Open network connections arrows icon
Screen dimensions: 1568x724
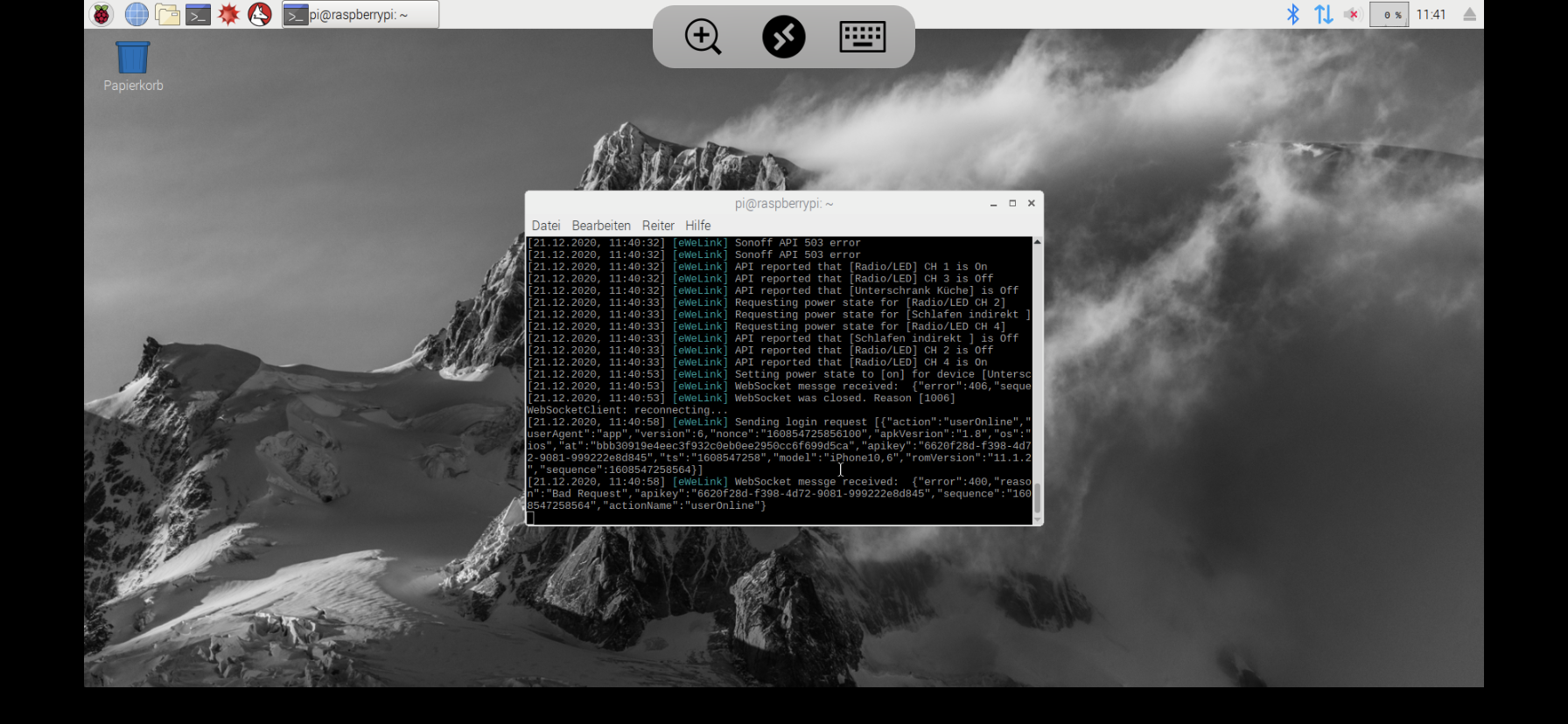point(1323,15)
